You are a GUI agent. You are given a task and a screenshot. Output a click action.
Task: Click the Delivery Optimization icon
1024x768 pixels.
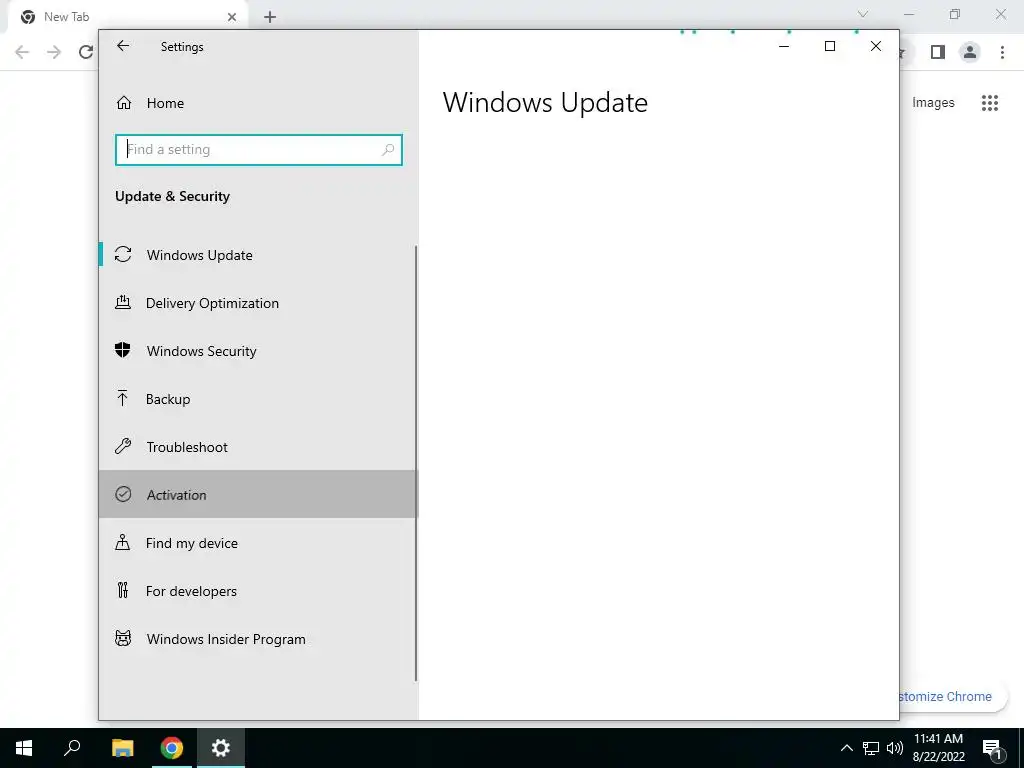click(123, 302)
